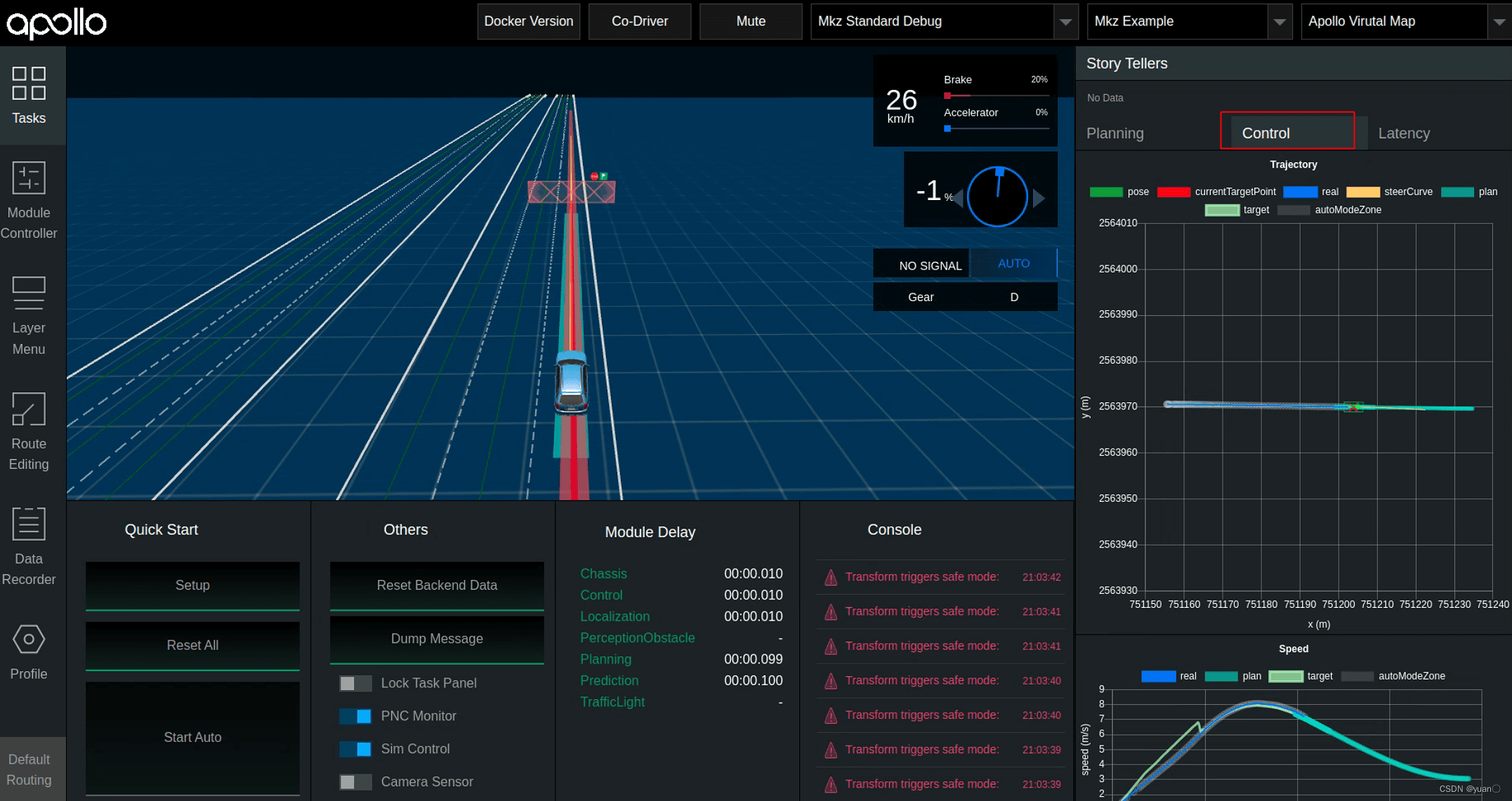Open the Module Controller panel
The height and width of the screenshot is (801, 1512).
tap(29, 178)
